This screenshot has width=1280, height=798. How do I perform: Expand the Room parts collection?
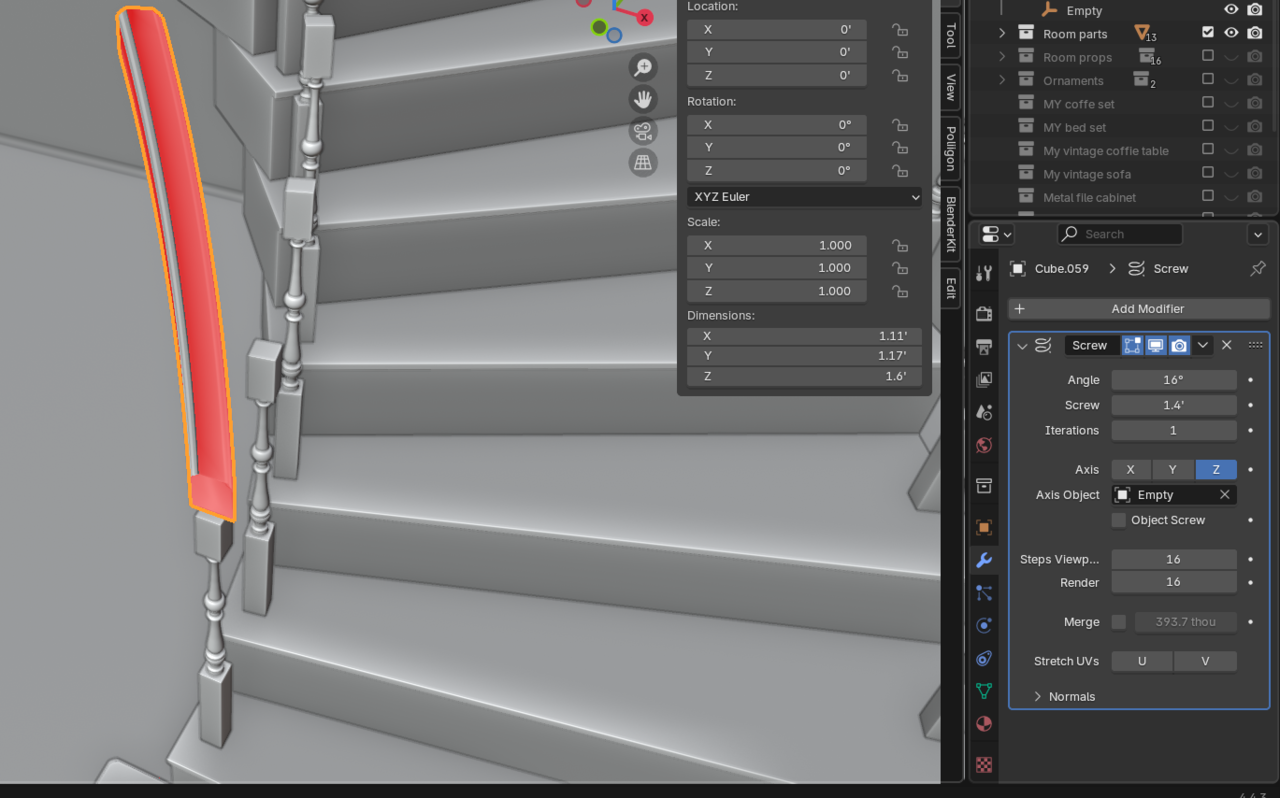point(1002,33)
